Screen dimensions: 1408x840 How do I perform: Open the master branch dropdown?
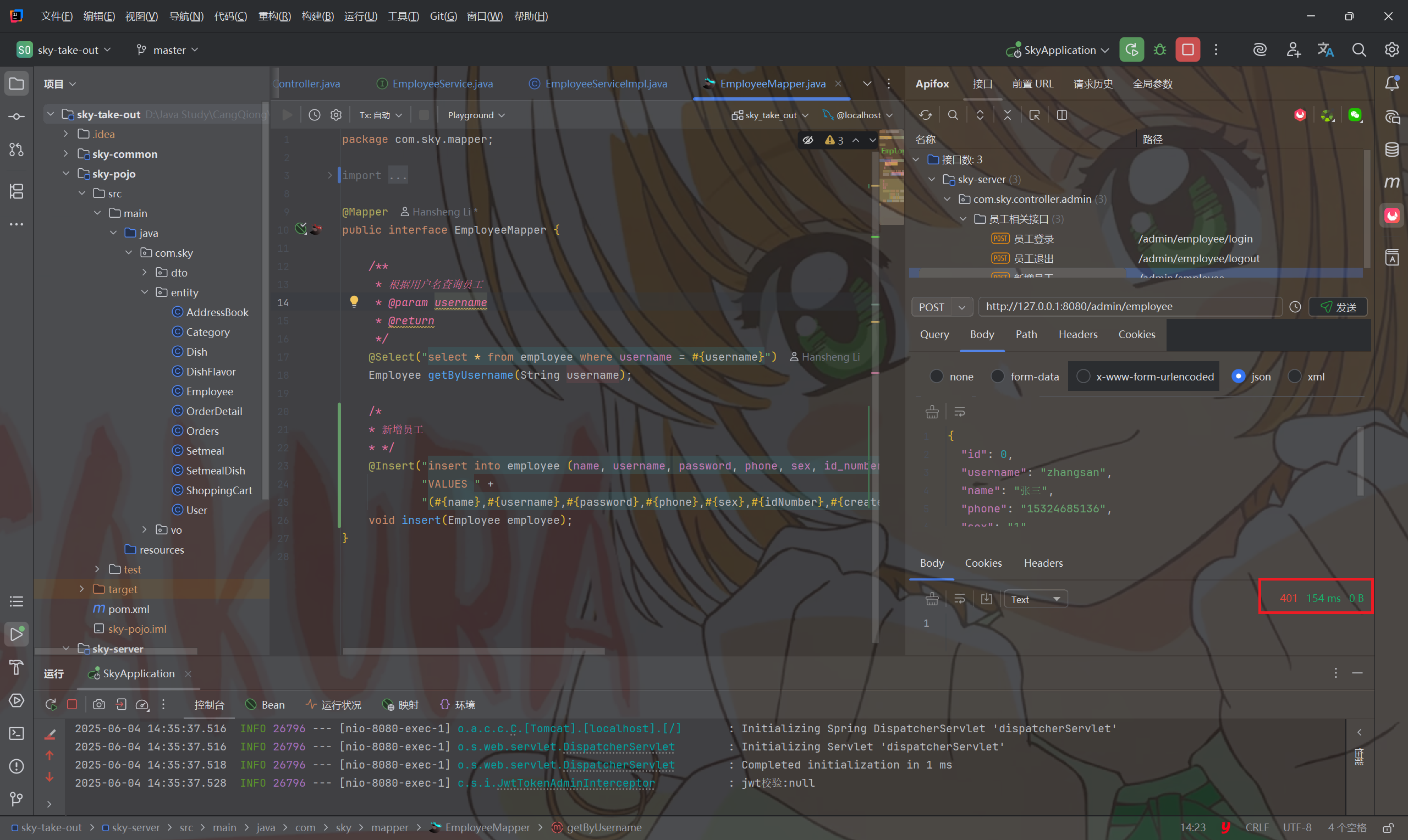[x=168, y=50]
